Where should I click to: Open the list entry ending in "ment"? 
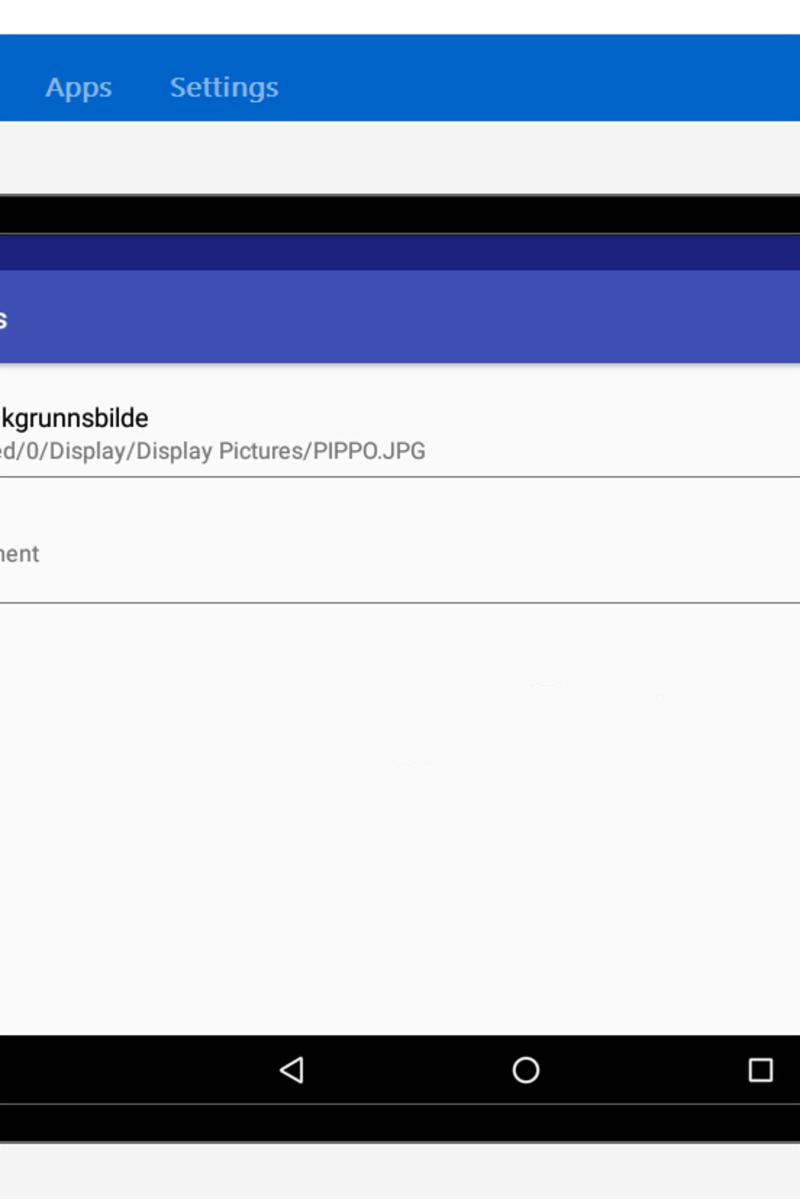400,540
